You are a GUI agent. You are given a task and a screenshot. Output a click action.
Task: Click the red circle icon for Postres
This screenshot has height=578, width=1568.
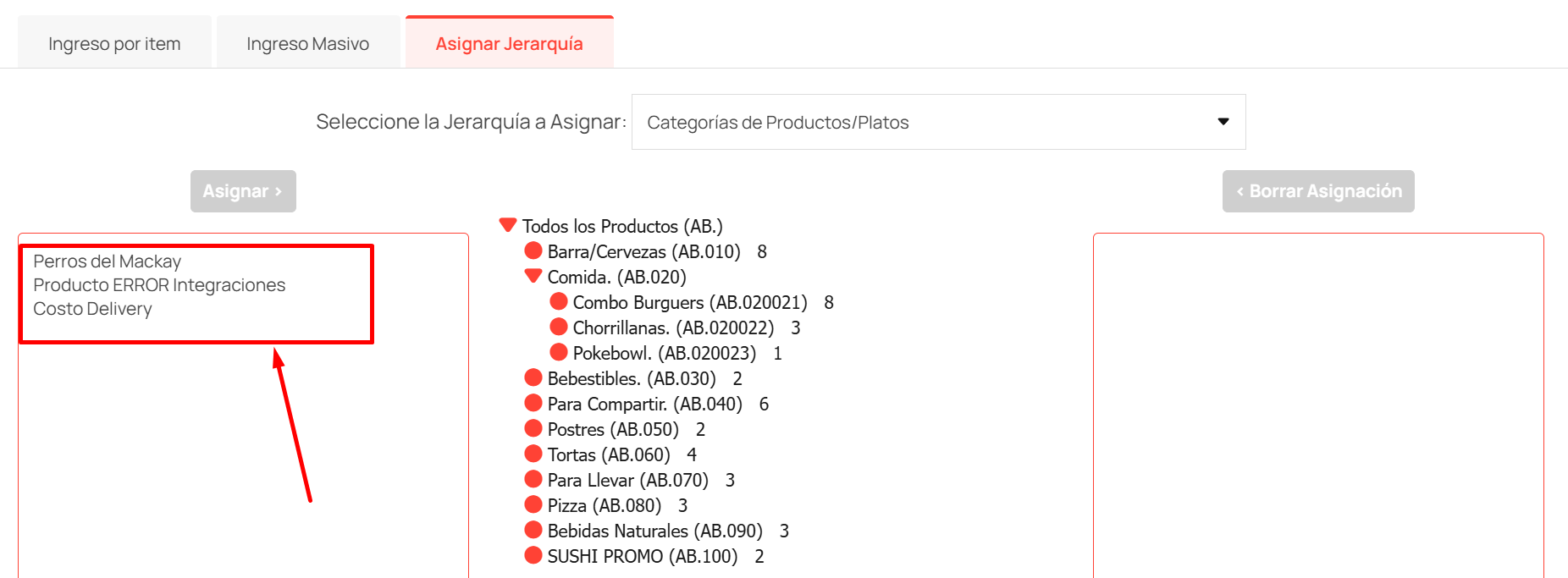pos(533,428)
